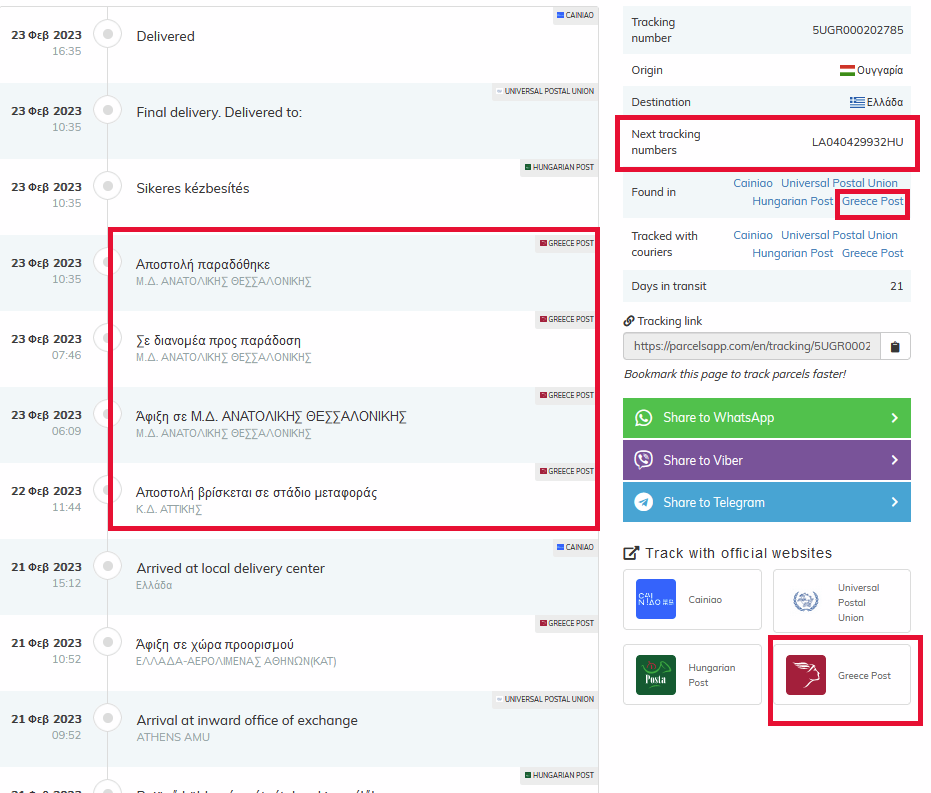Click the external-link icon by official websites
This screenshot has width=931, height=793.
631,553
